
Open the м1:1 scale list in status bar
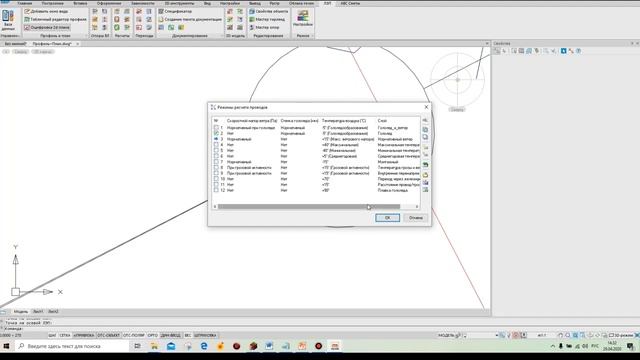point(542,335)
